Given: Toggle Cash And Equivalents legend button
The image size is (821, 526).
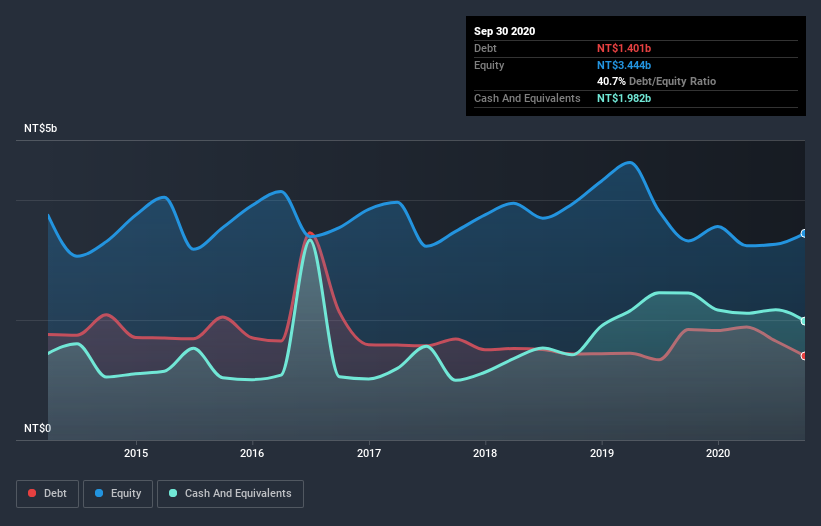Looking at the screenshot, I should point(230,494).
